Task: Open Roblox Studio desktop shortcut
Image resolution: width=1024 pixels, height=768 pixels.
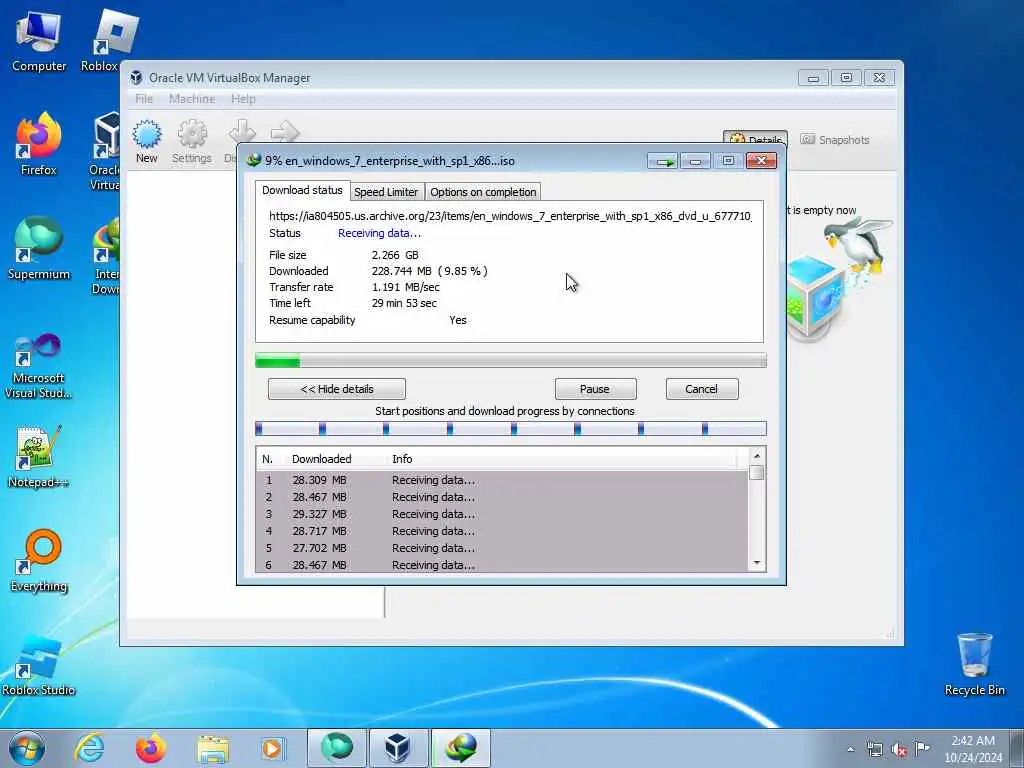Action: pos(39,665)
